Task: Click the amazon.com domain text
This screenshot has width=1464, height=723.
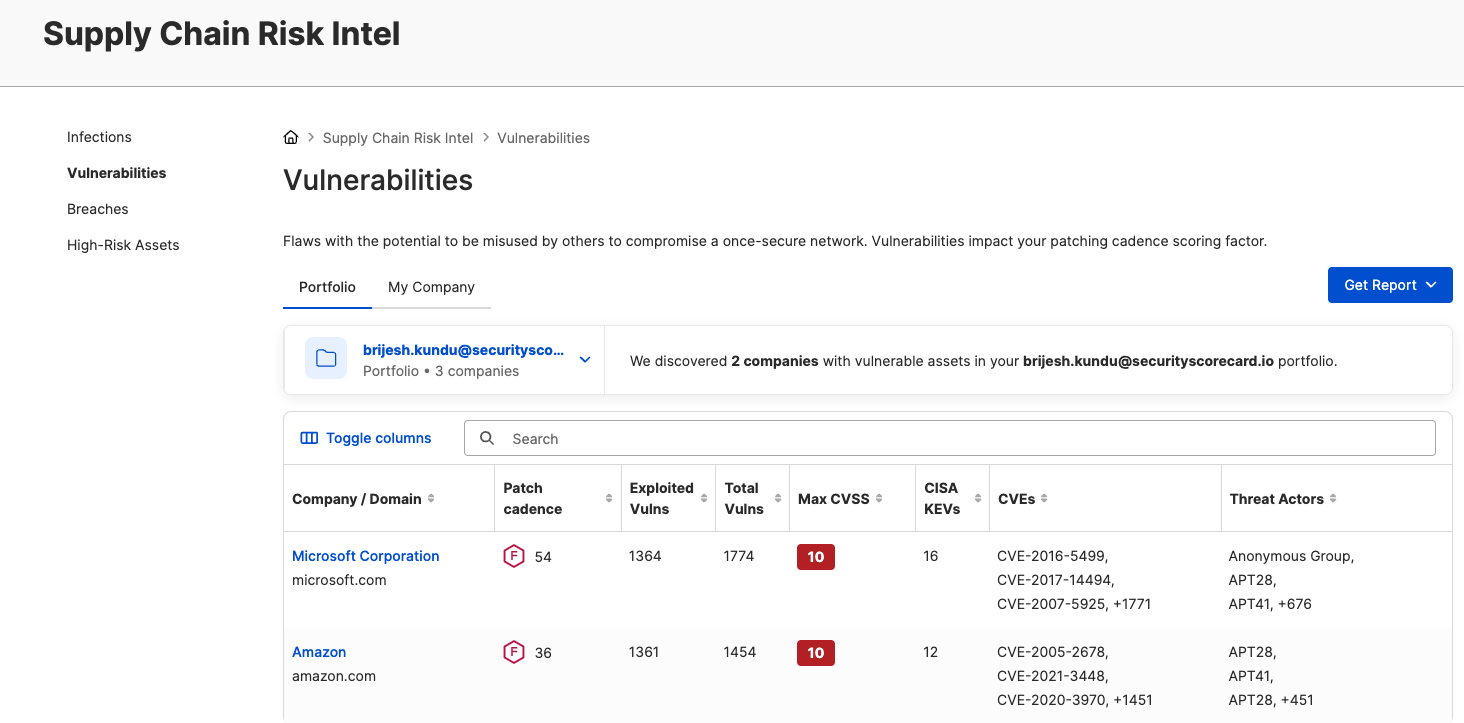Action: (334, 676)
